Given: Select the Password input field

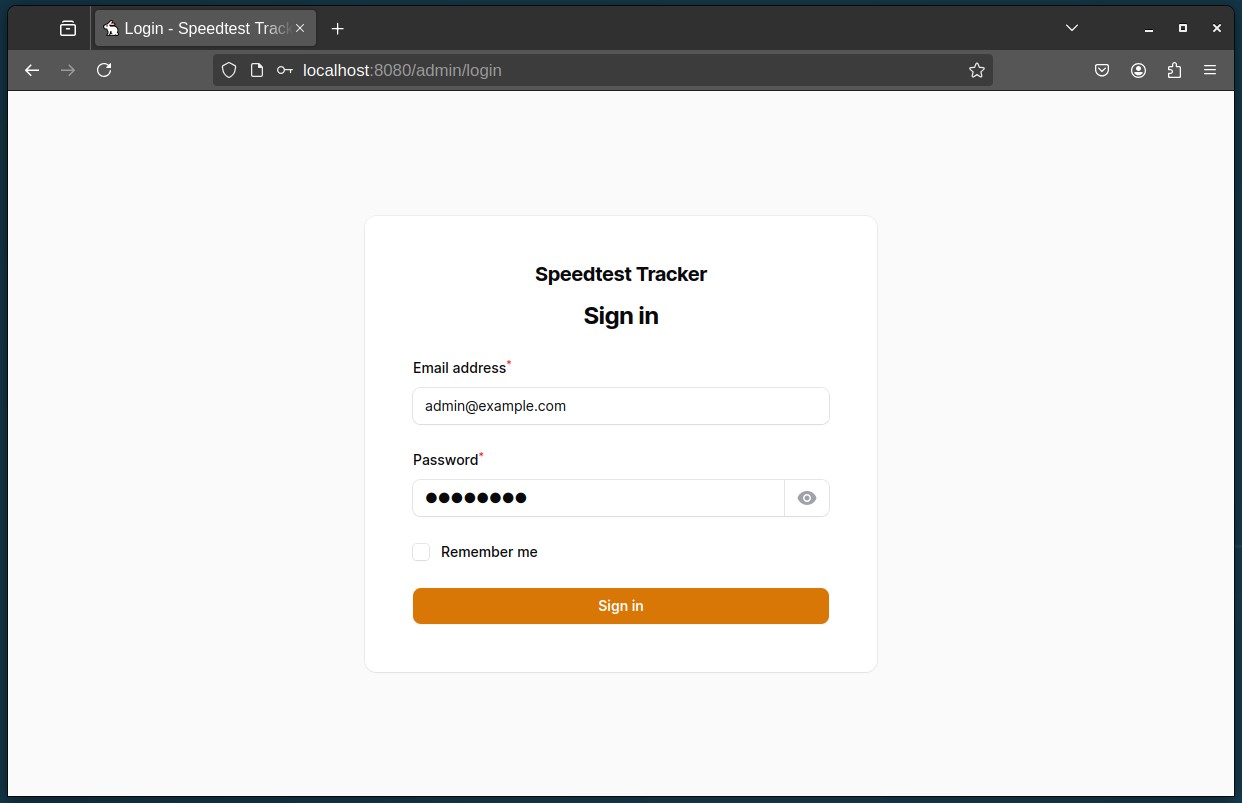Looking at the screenshot, I should pyautogui.click(x=598, y=498).
